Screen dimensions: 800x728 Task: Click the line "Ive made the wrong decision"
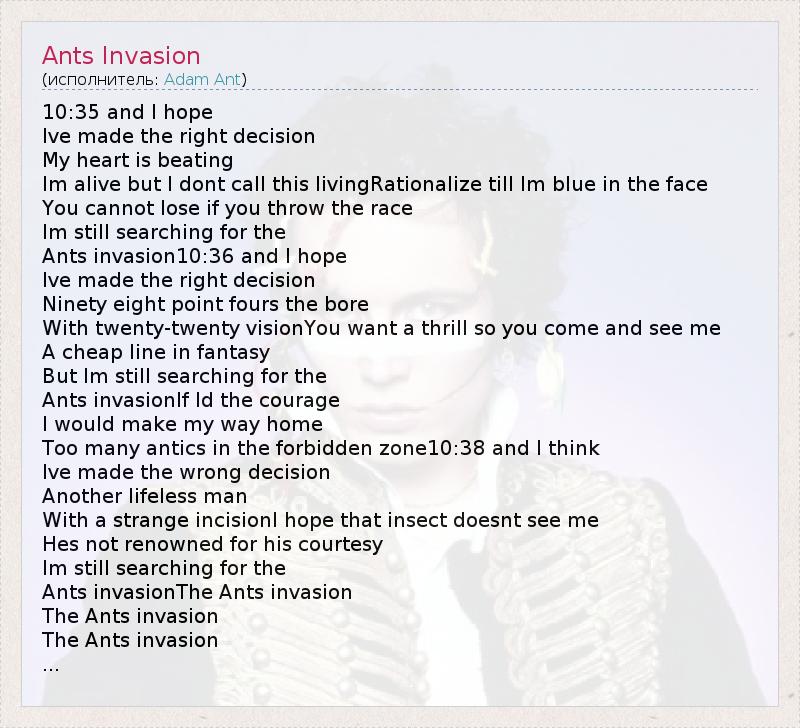coord(186,472)
